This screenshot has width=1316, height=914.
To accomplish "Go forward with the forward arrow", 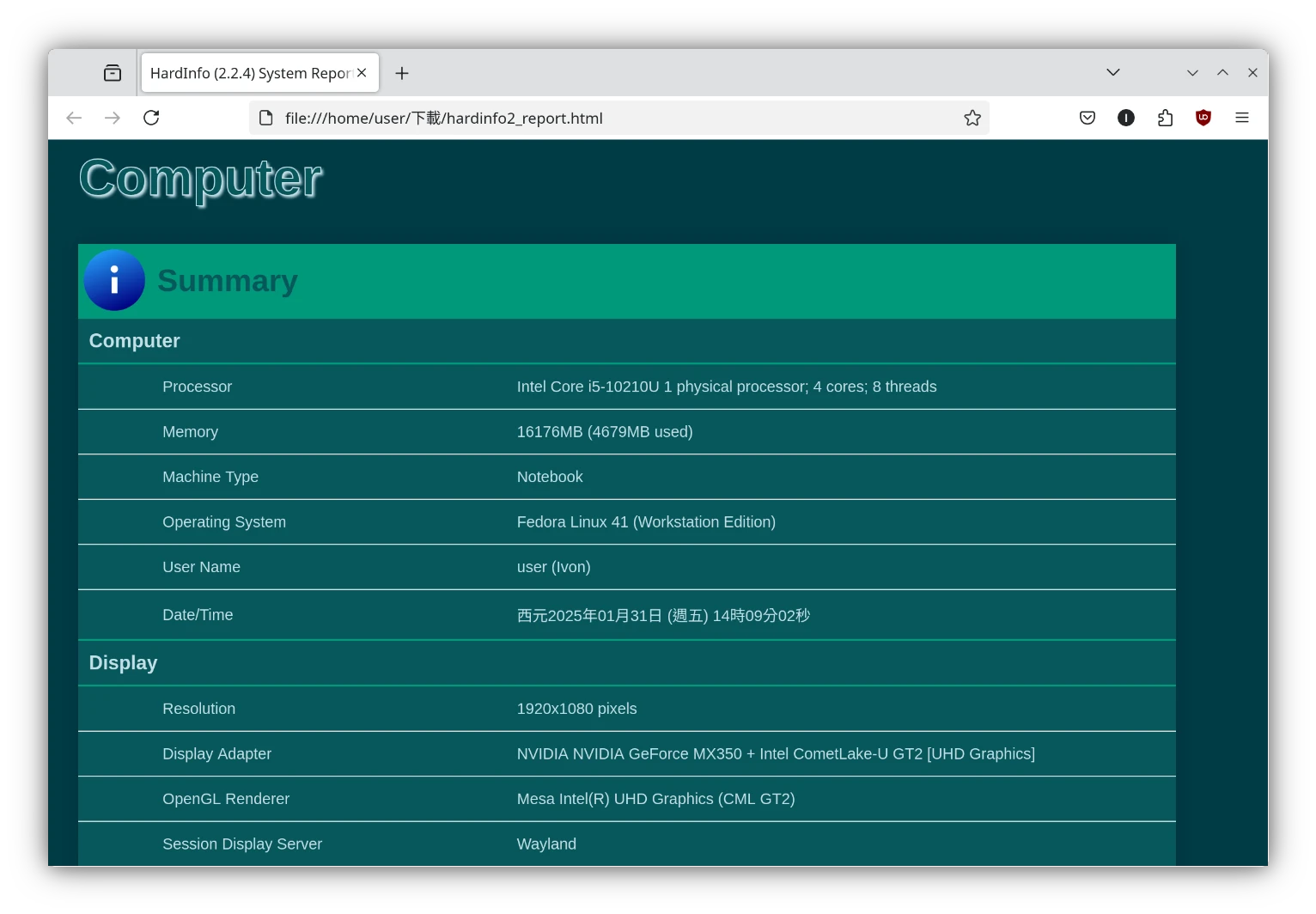I will click(113, 118).
